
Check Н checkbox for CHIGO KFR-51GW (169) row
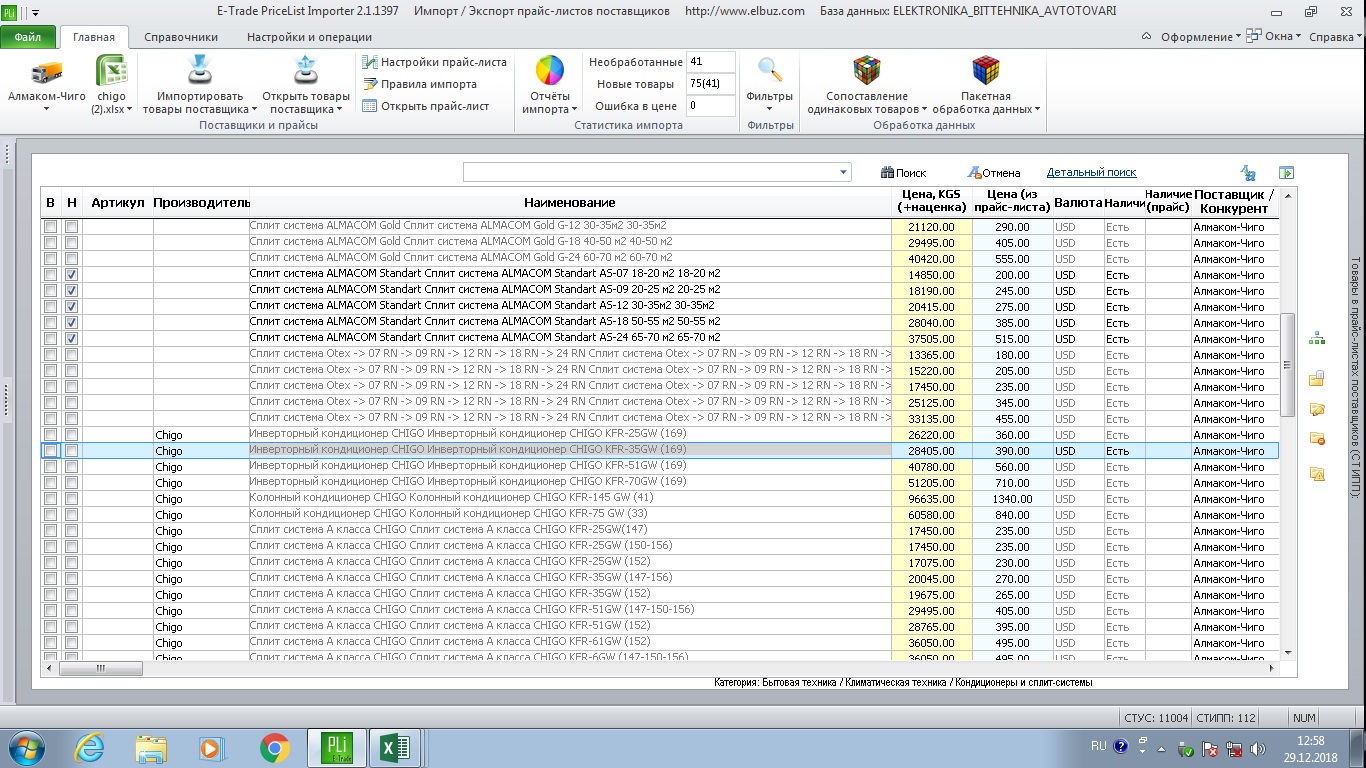(71, 466)
